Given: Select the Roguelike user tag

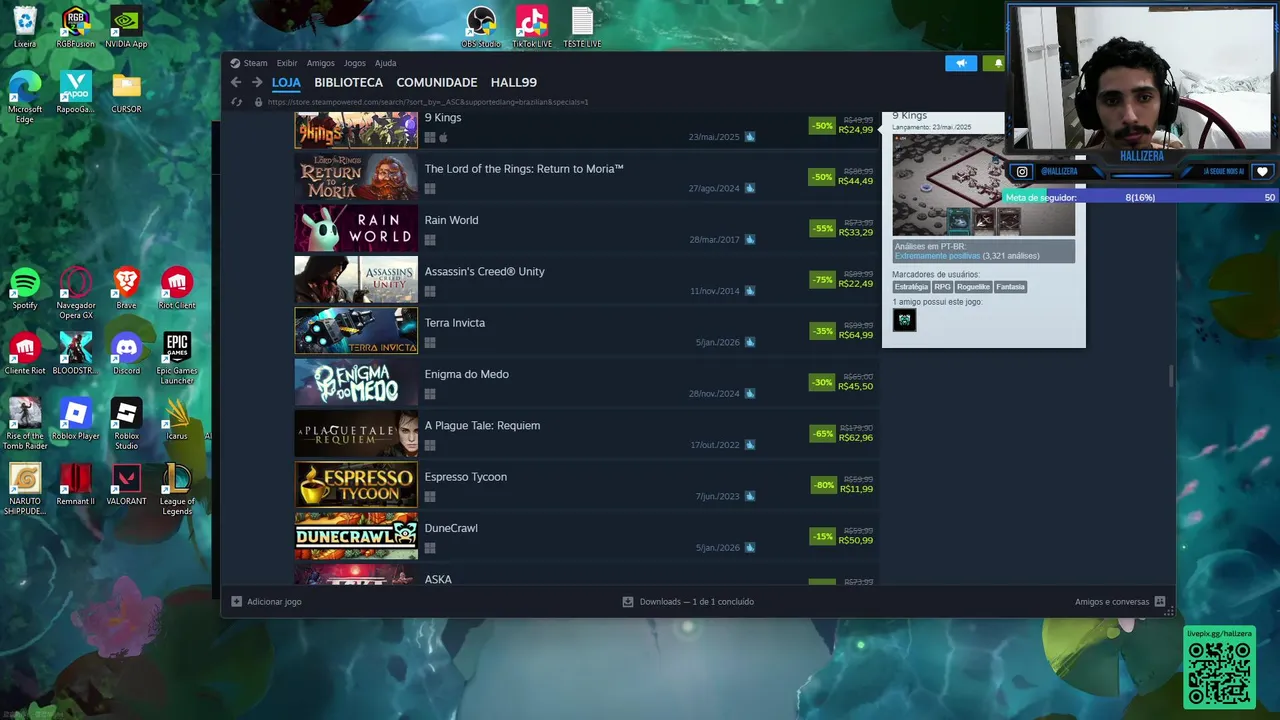Looking at the screenshot, I should (973, 287).
